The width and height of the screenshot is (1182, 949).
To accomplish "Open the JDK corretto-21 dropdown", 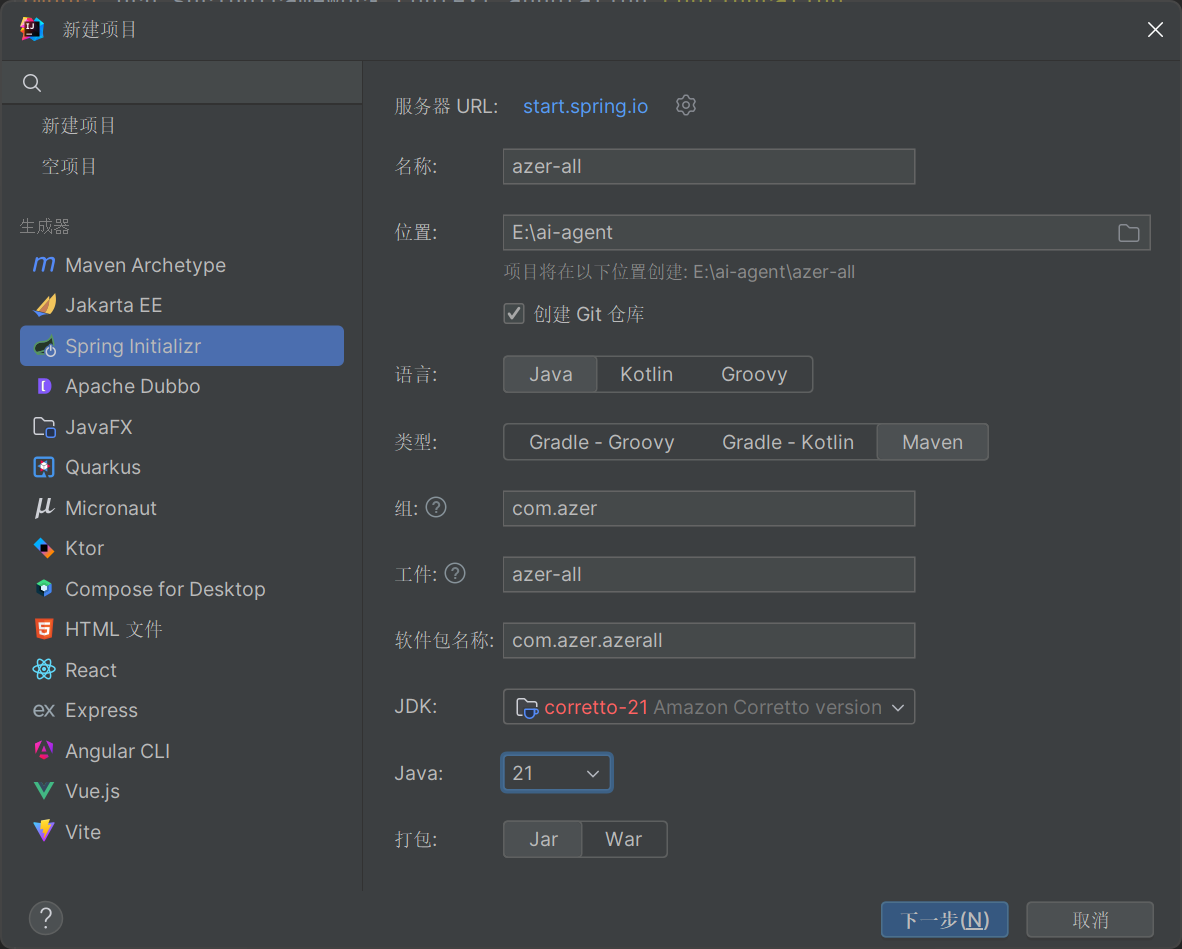I will click(x=708, y=707).
